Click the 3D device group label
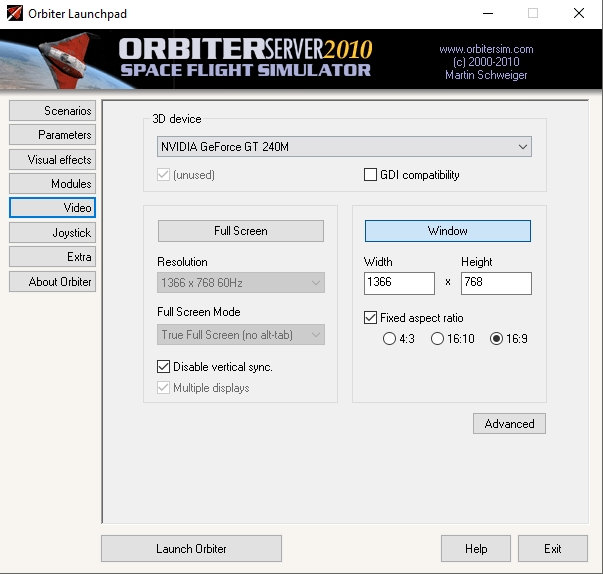Image resolution: width=603 pixels, height=574 pixels. point(177,119)
